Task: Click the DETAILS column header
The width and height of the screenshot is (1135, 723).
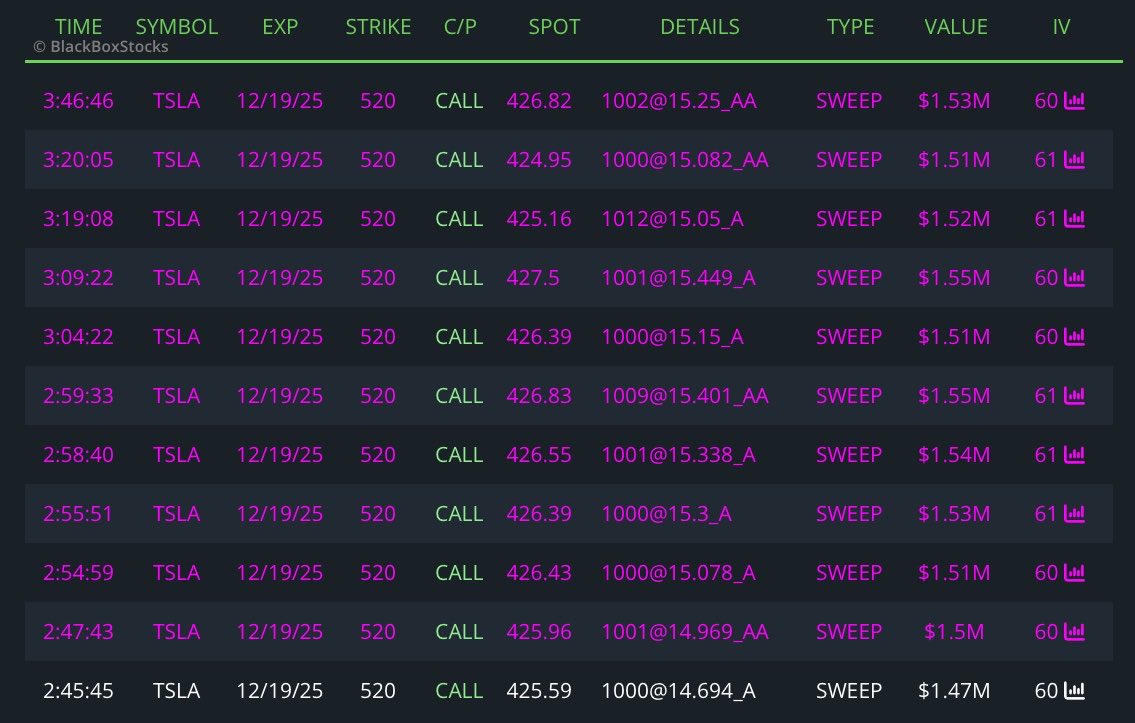Action: 700,27
